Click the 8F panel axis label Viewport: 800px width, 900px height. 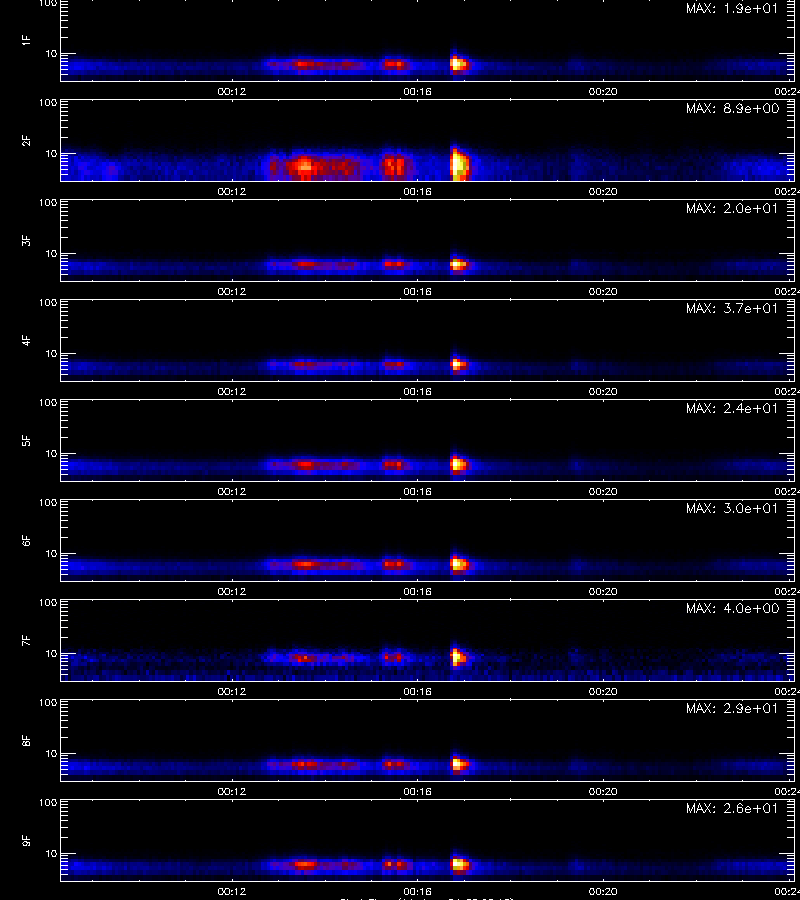[26, 740]
